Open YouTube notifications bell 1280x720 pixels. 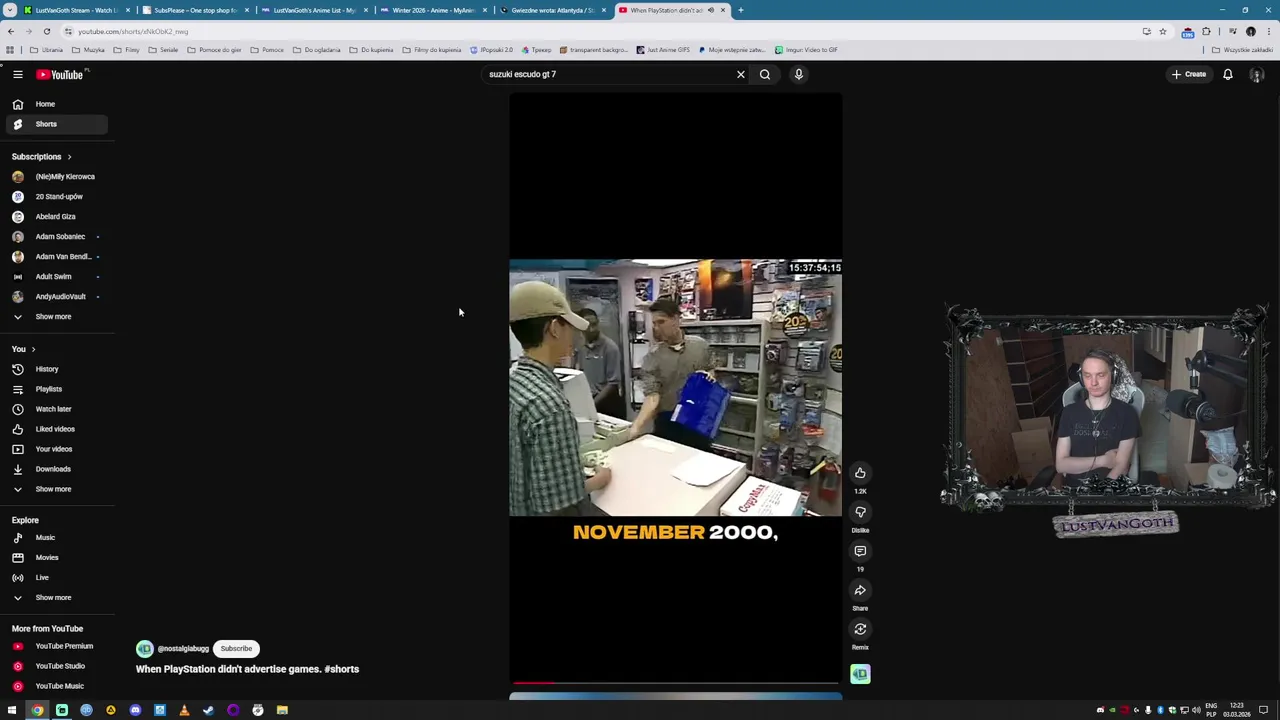click(x=1228, y=74)
